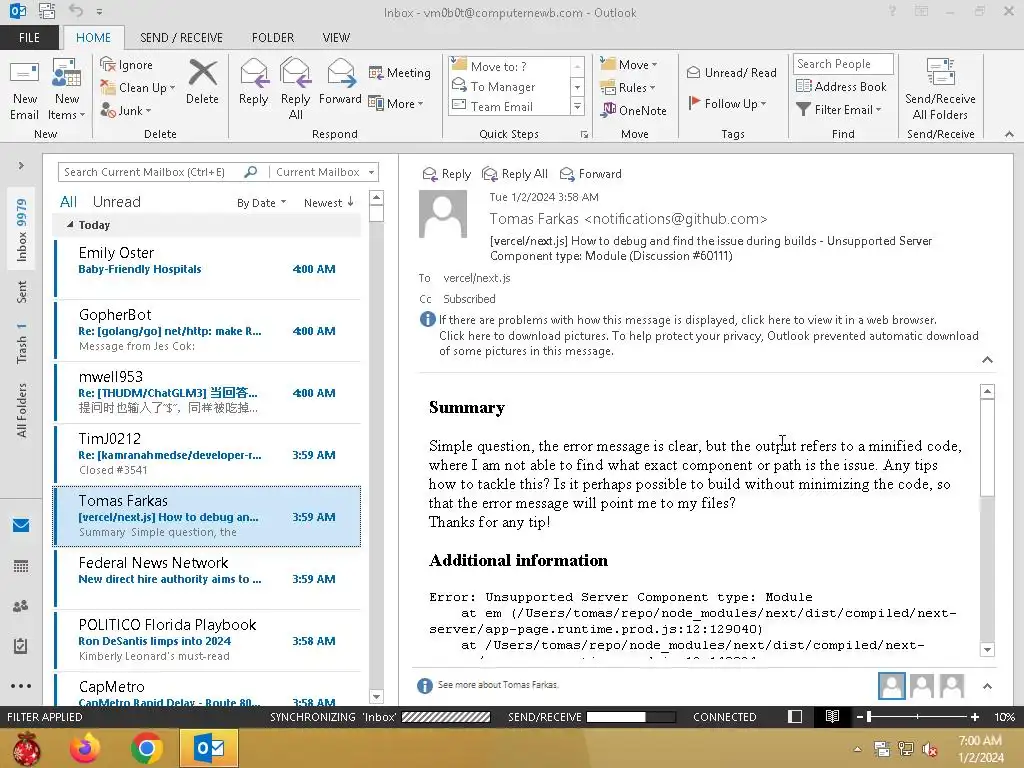Expand the folder pane
Screen dimensions: 1024x768
coord(21,165)
